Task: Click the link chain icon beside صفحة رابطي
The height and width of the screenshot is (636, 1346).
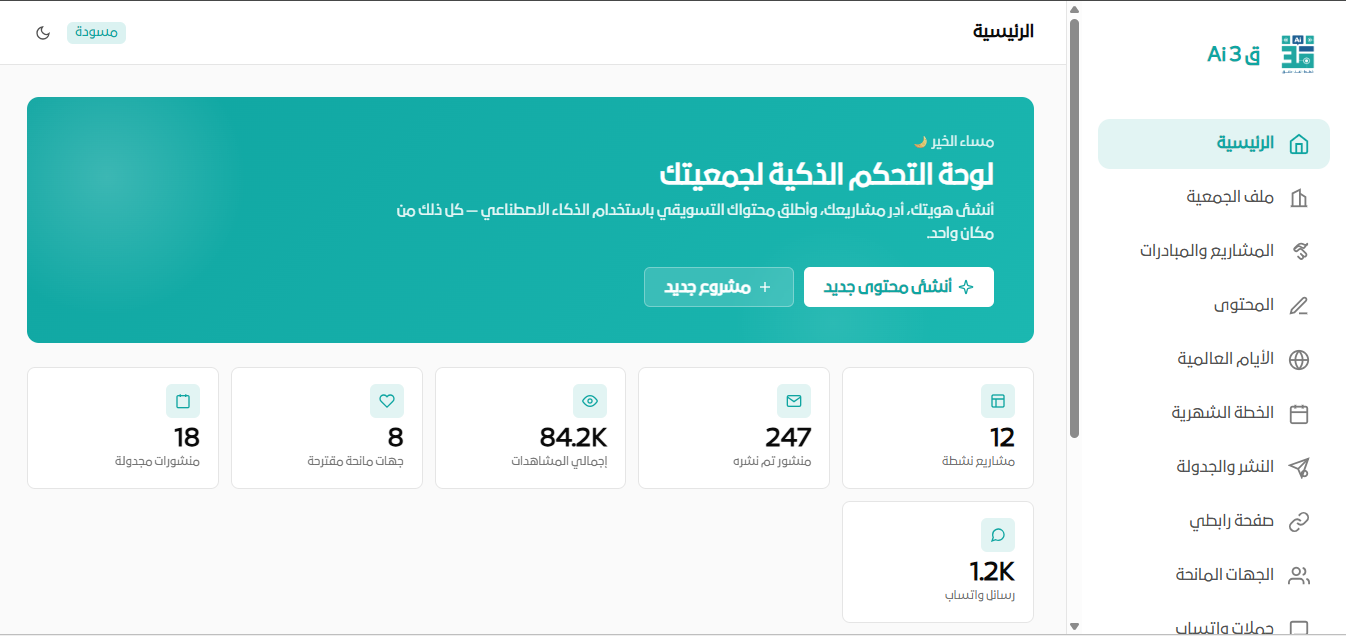Action: coord(1299,522)
